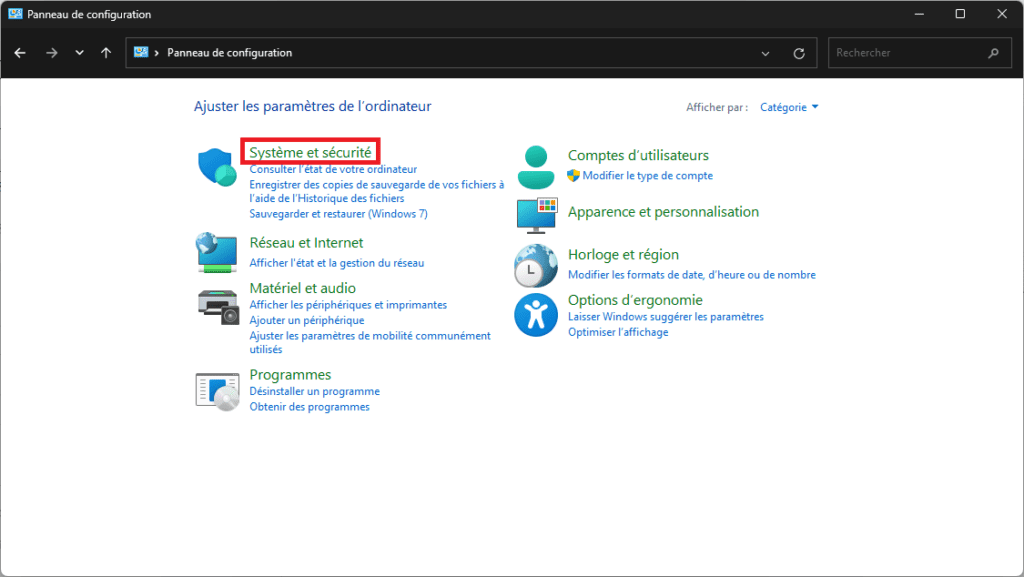Click the Matériel et audio printer icon
The height and width of the screenshot is (577, 1024).
(x=217, y=304)
